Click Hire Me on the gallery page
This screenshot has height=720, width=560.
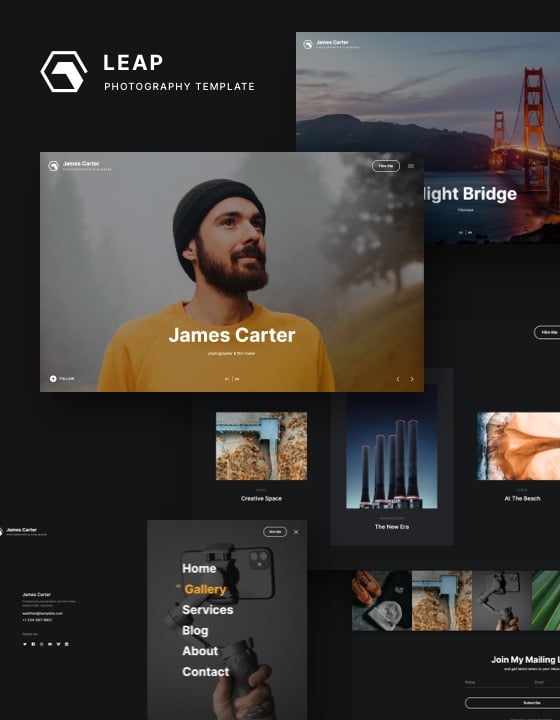[x=547, y=332]
